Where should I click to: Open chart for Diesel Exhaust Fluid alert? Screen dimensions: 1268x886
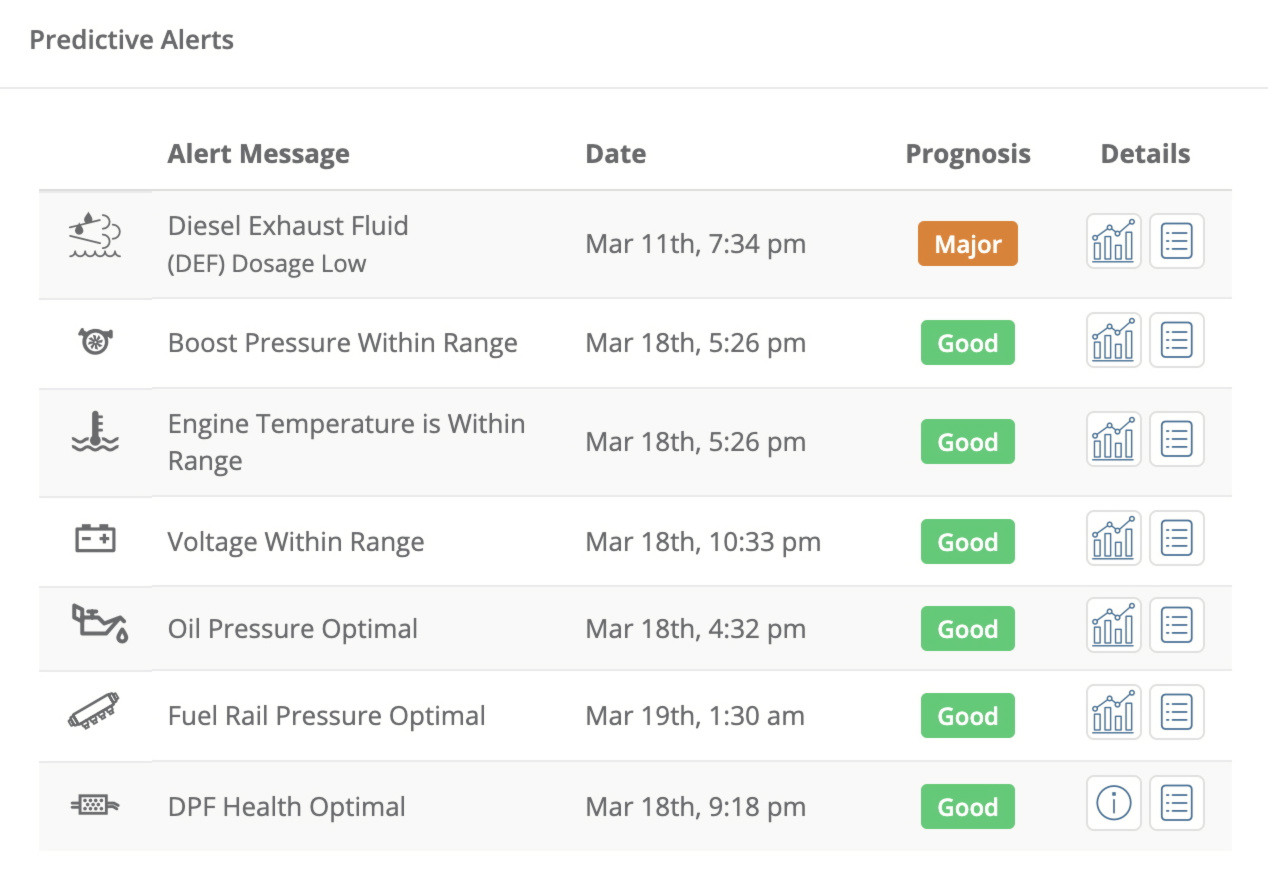tap(1114, 241)
